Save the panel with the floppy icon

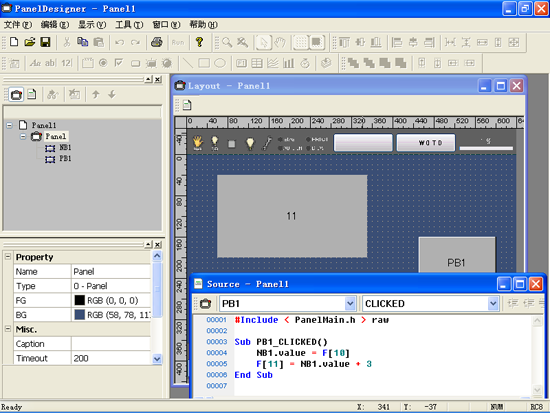pyautogui.click(x=45, y=42)
